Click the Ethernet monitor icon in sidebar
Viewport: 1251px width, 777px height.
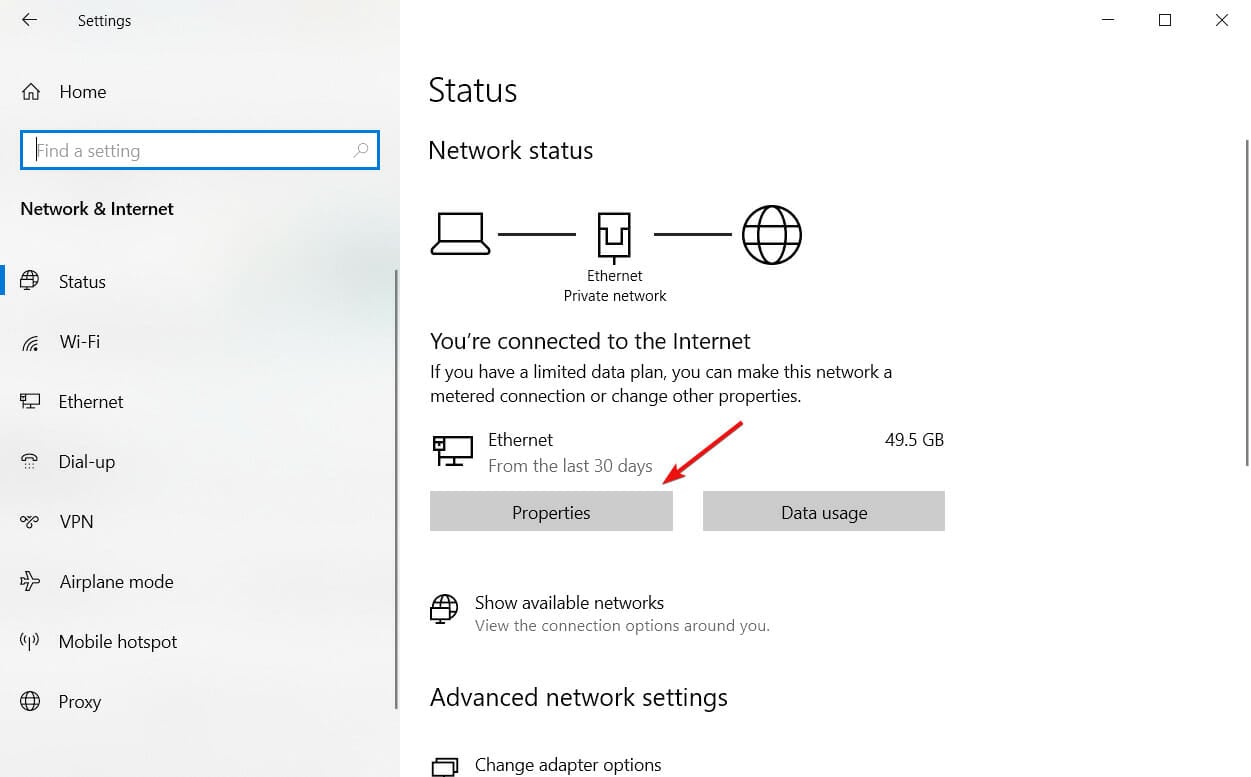[x=30, y=402]
